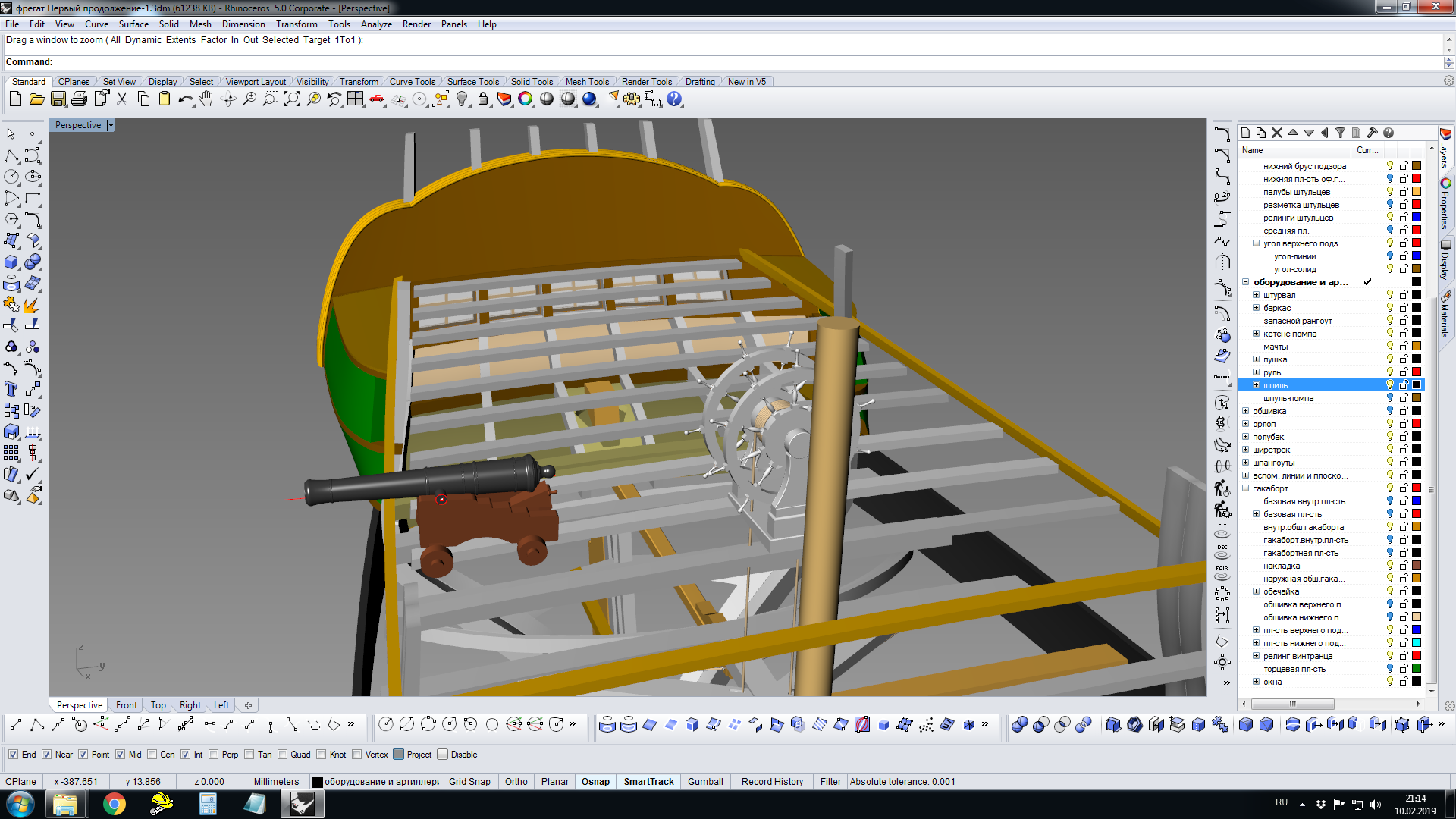Switch to the Front viewport tab
Image resolution: width=1456 pixels, height=819 pixels.
[127, 705]
